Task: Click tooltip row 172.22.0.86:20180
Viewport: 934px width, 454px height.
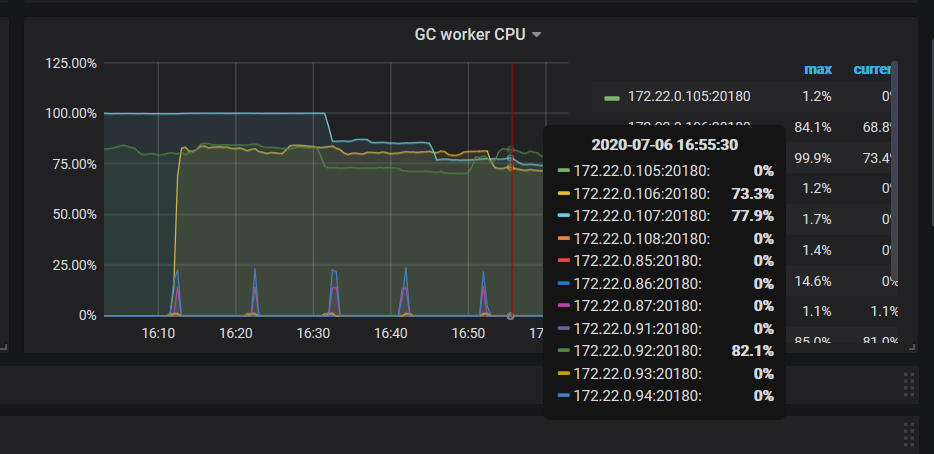Action: [665, 284]
